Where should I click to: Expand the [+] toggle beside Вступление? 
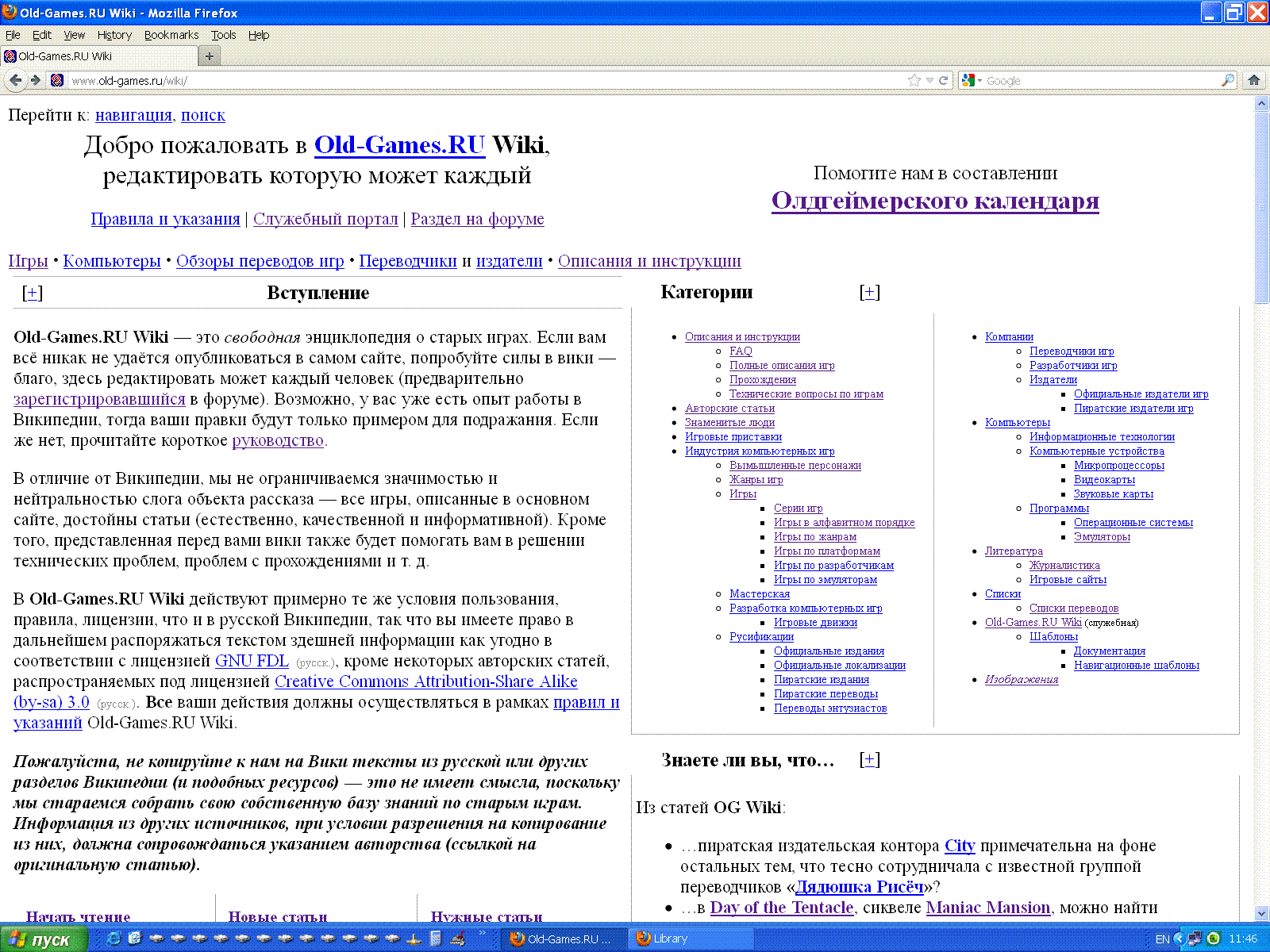pyautogui.click(x=33, y=293)
